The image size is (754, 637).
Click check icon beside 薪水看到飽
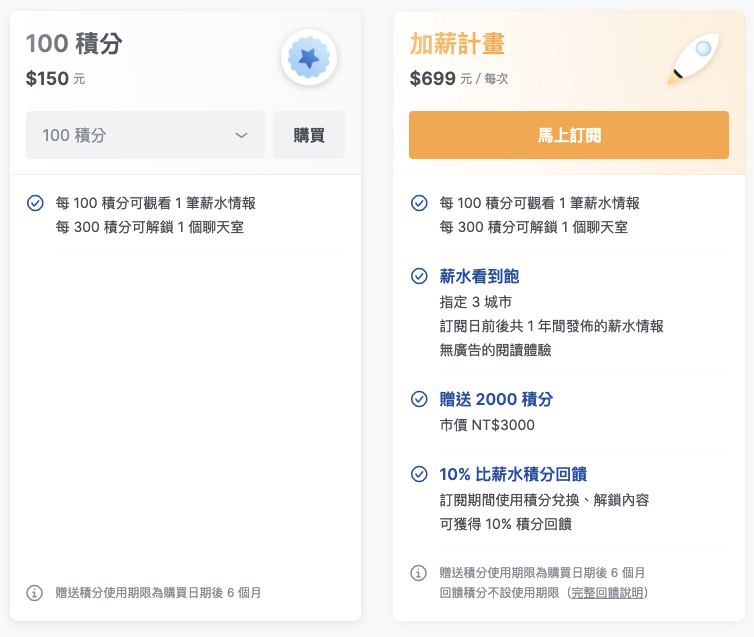click(419, 276)
